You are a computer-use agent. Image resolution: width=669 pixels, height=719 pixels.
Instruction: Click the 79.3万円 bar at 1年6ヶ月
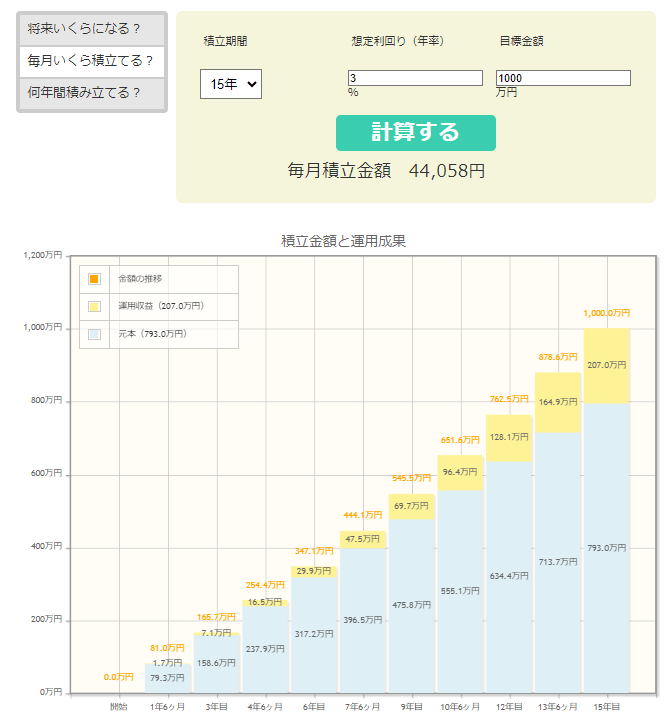point(167,679)
